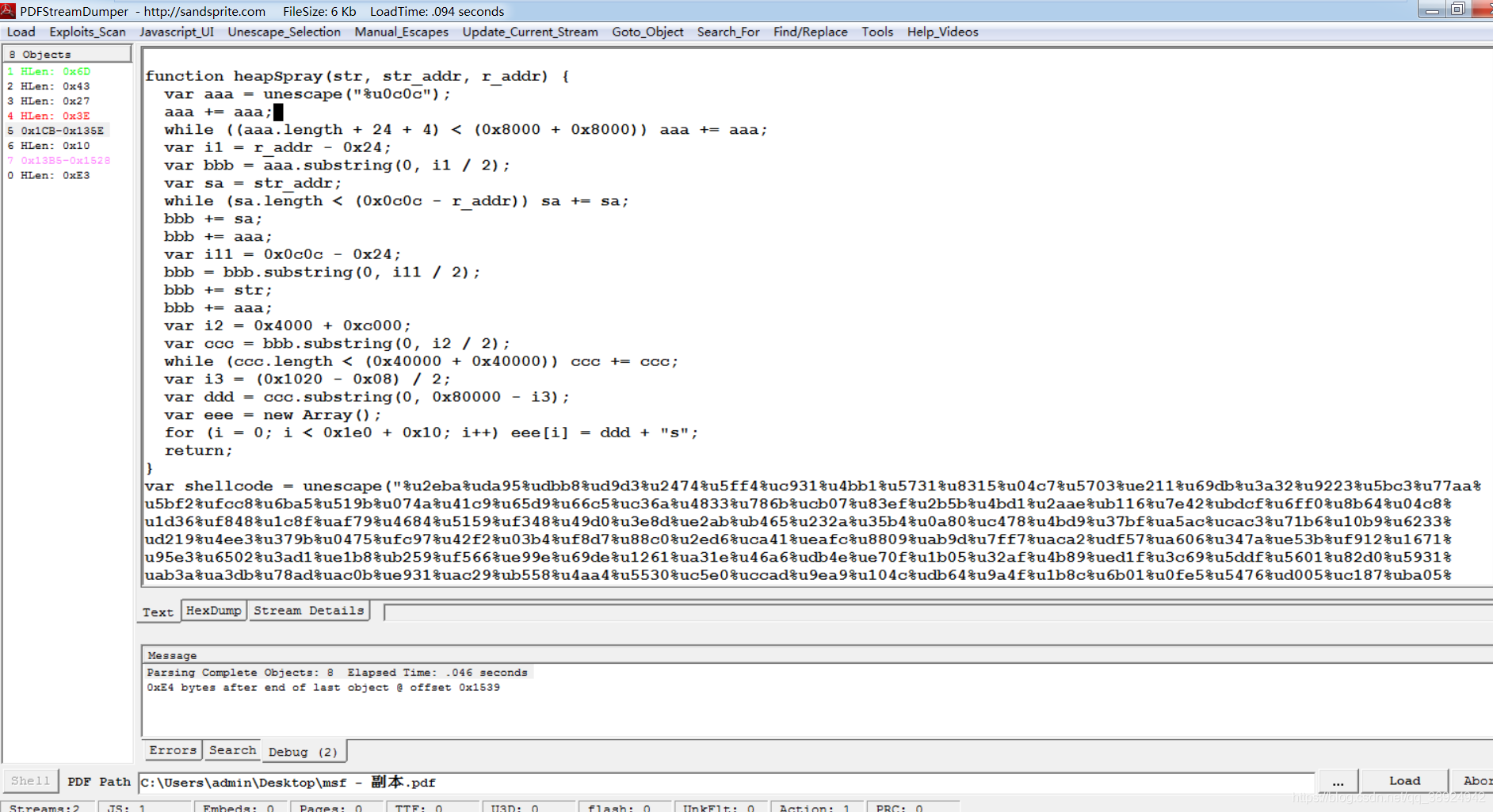Select object 4 HLen: 0x3E
Screen dimensions: 1493x812
coord(49,116)
